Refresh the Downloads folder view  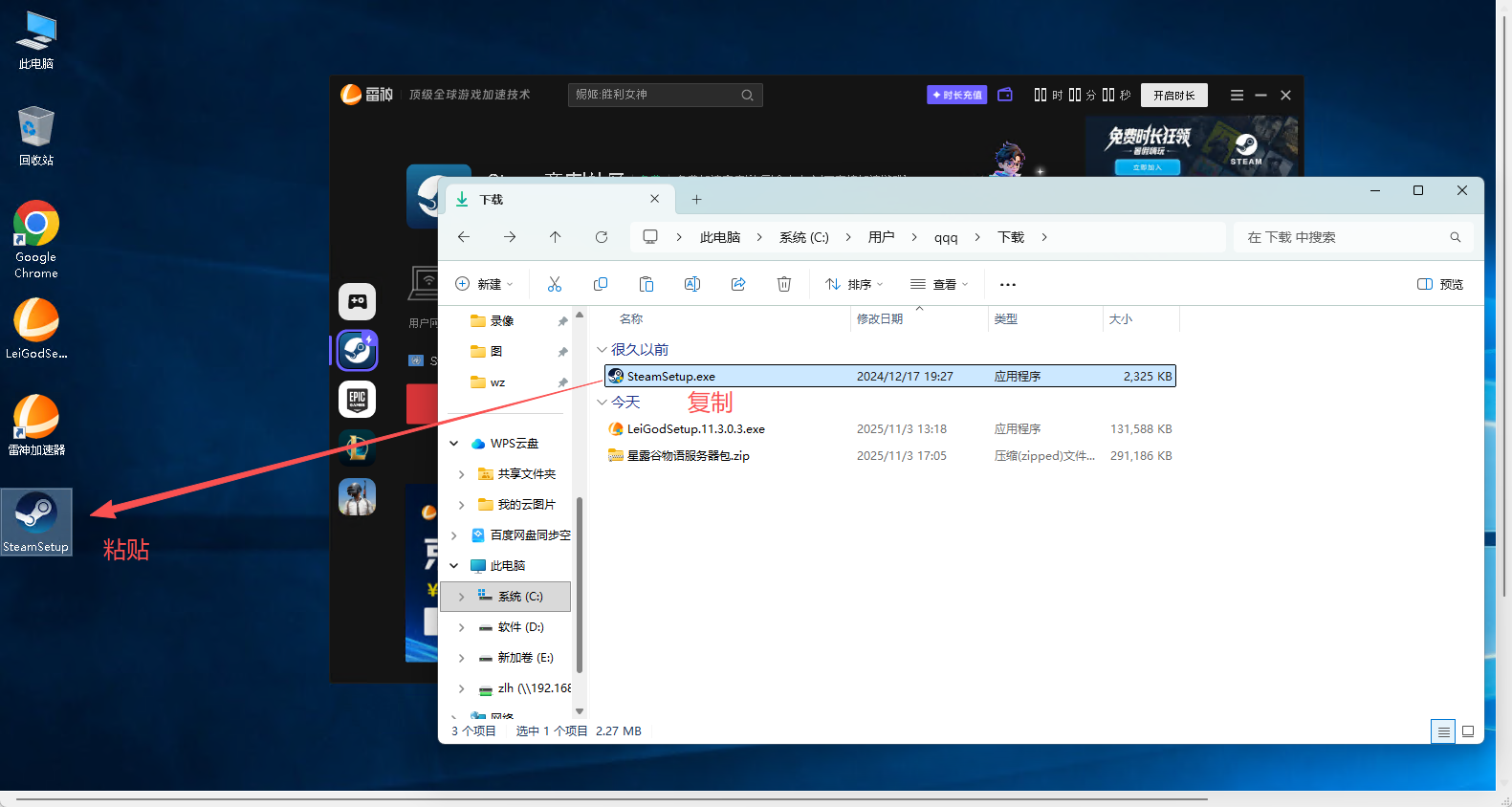pyautogui.click(x=602, y=237)
